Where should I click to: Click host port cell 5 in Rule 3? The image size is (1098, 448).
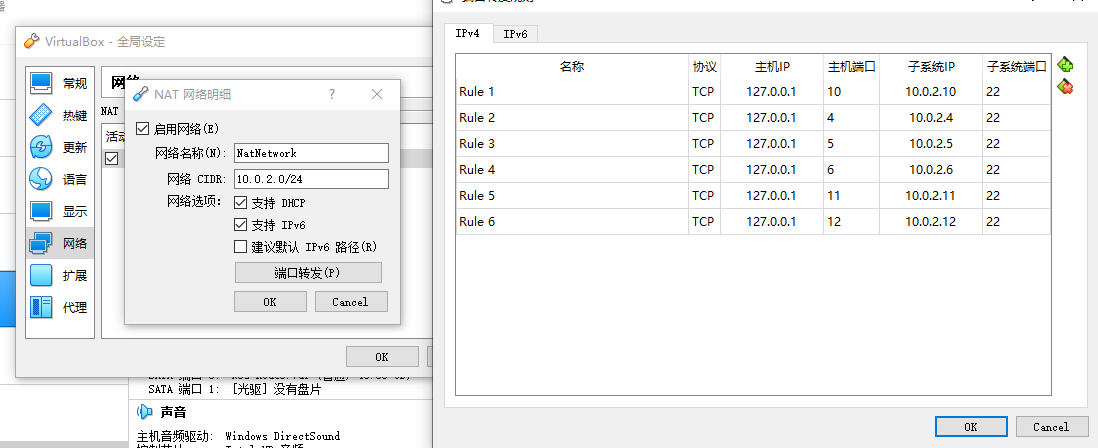pos(852,144)
